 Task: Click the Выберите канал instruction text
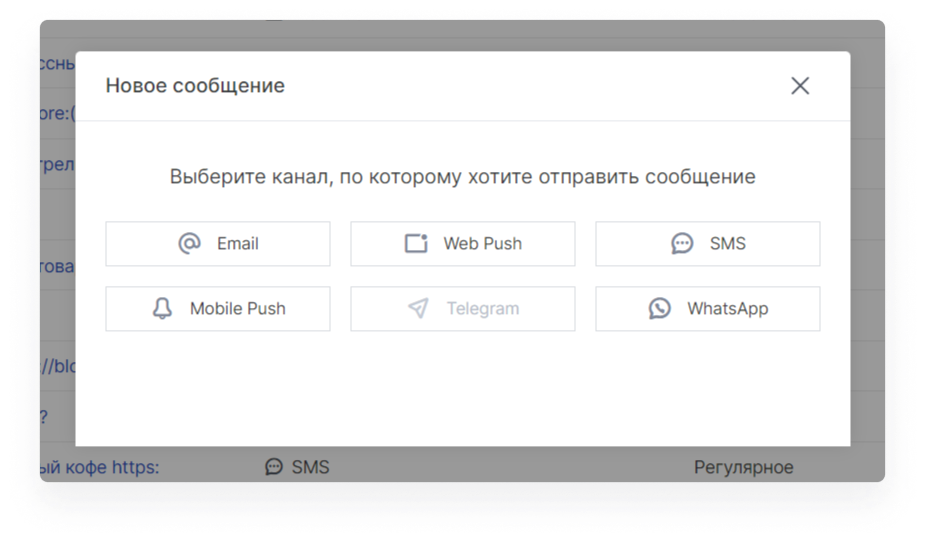462,176
